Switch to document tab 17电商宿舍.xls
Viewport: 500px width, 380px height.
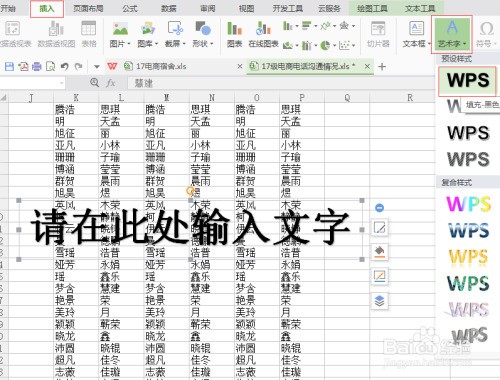(x=161, y=66)
